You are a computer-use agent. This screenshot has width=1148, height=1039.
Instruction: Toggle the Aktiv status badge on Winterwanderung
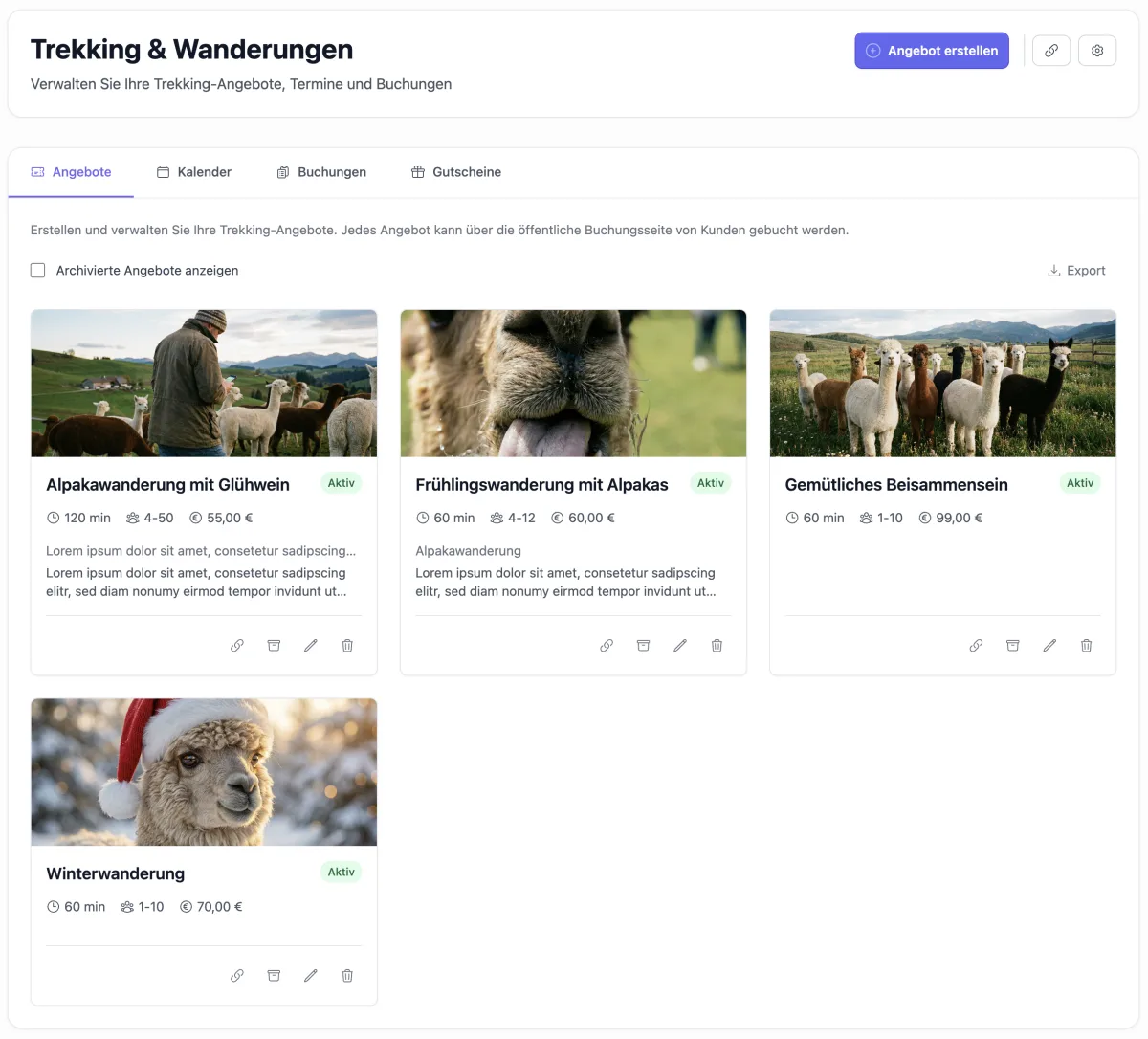point(341,872)
